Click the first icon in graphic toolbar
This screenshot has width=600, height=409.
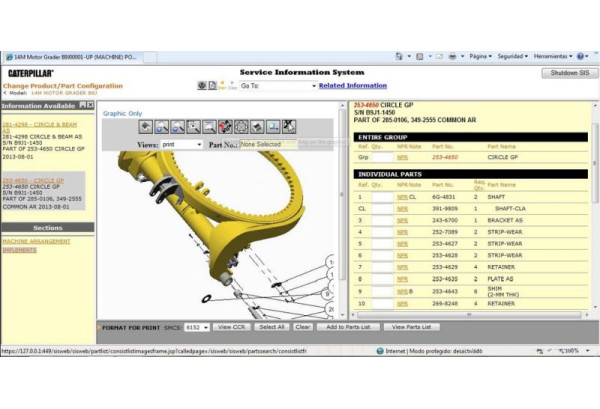(x=145, y=127)
